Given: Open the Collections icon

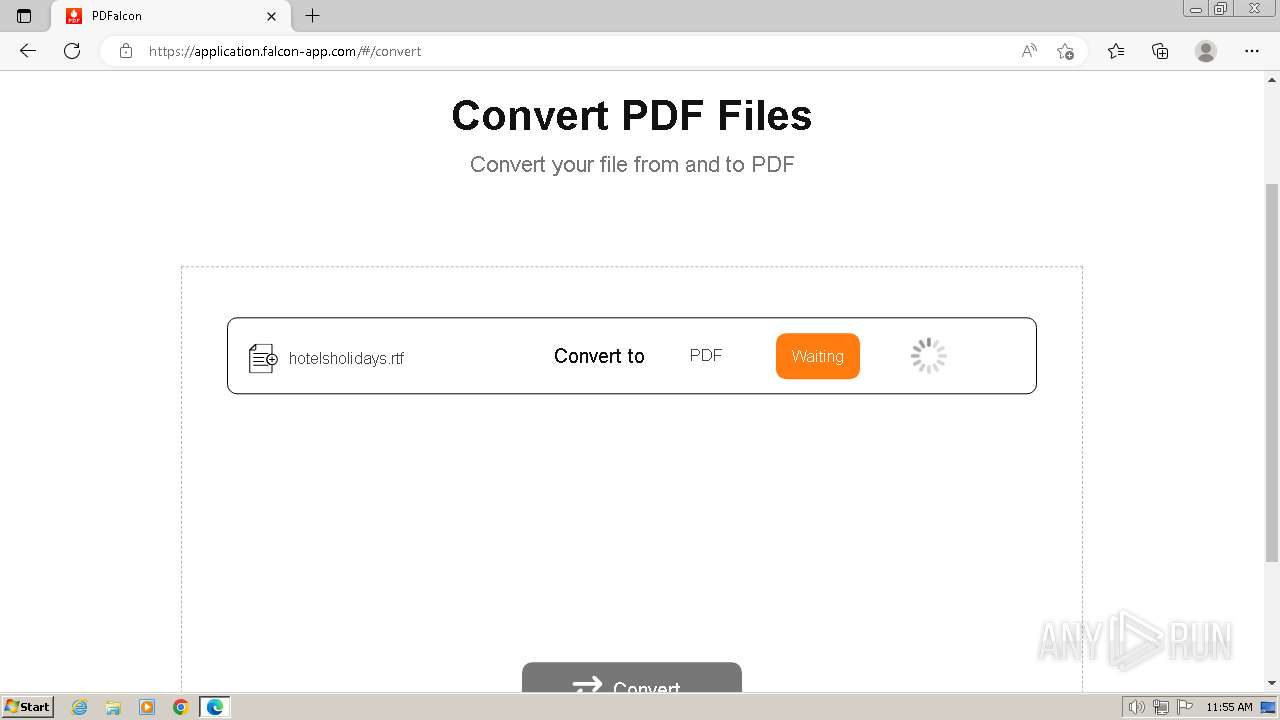Looking at the screenshot, I should [x=1160, y=51].
